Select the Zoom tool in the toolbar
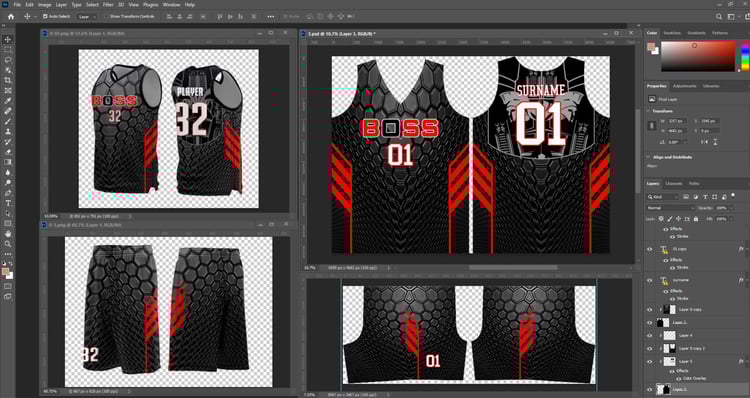Viewport: 750px width, 398px height. coord(8,244)
